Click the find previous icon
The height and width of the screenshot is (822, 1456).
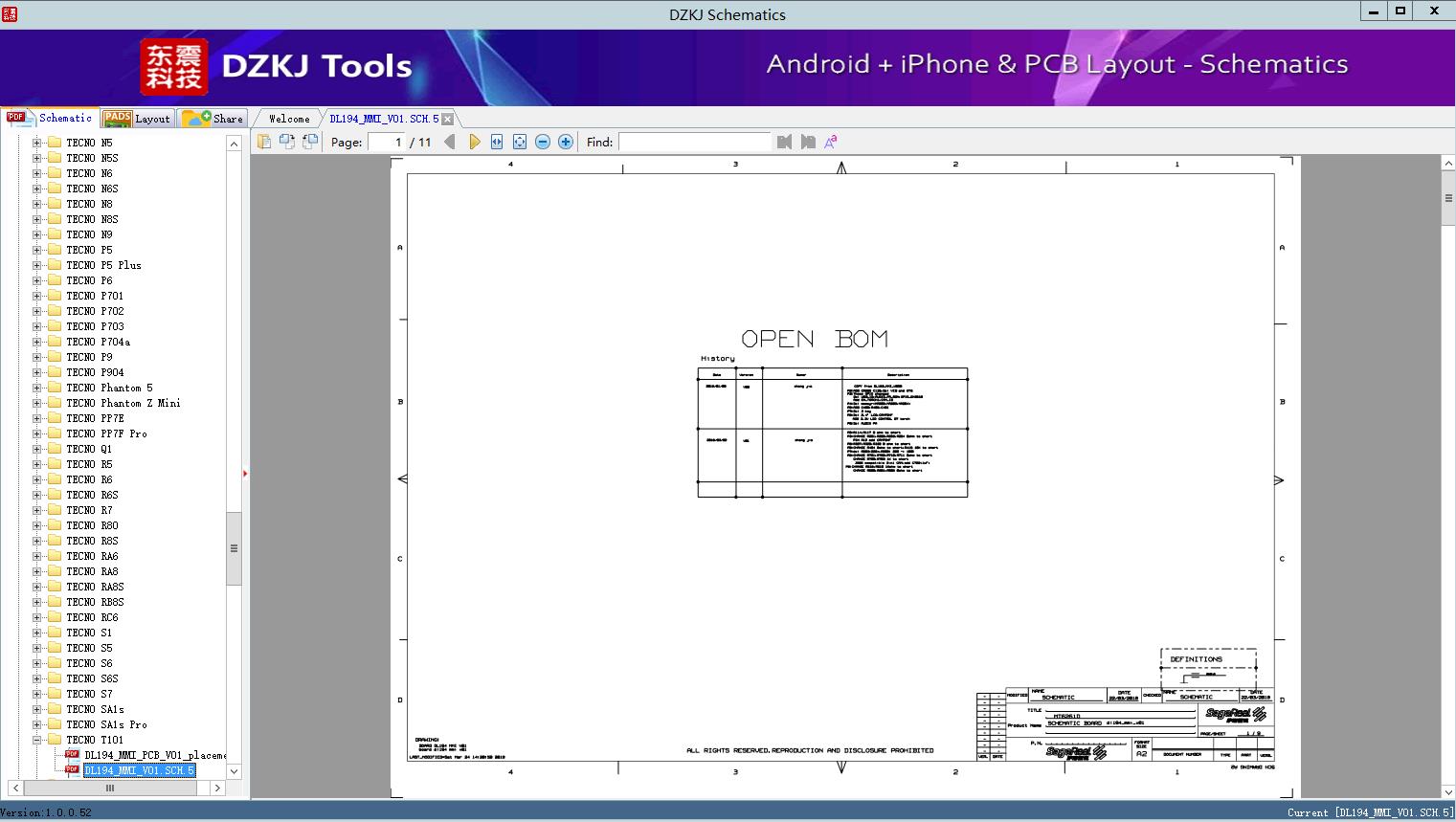(785, 142)
